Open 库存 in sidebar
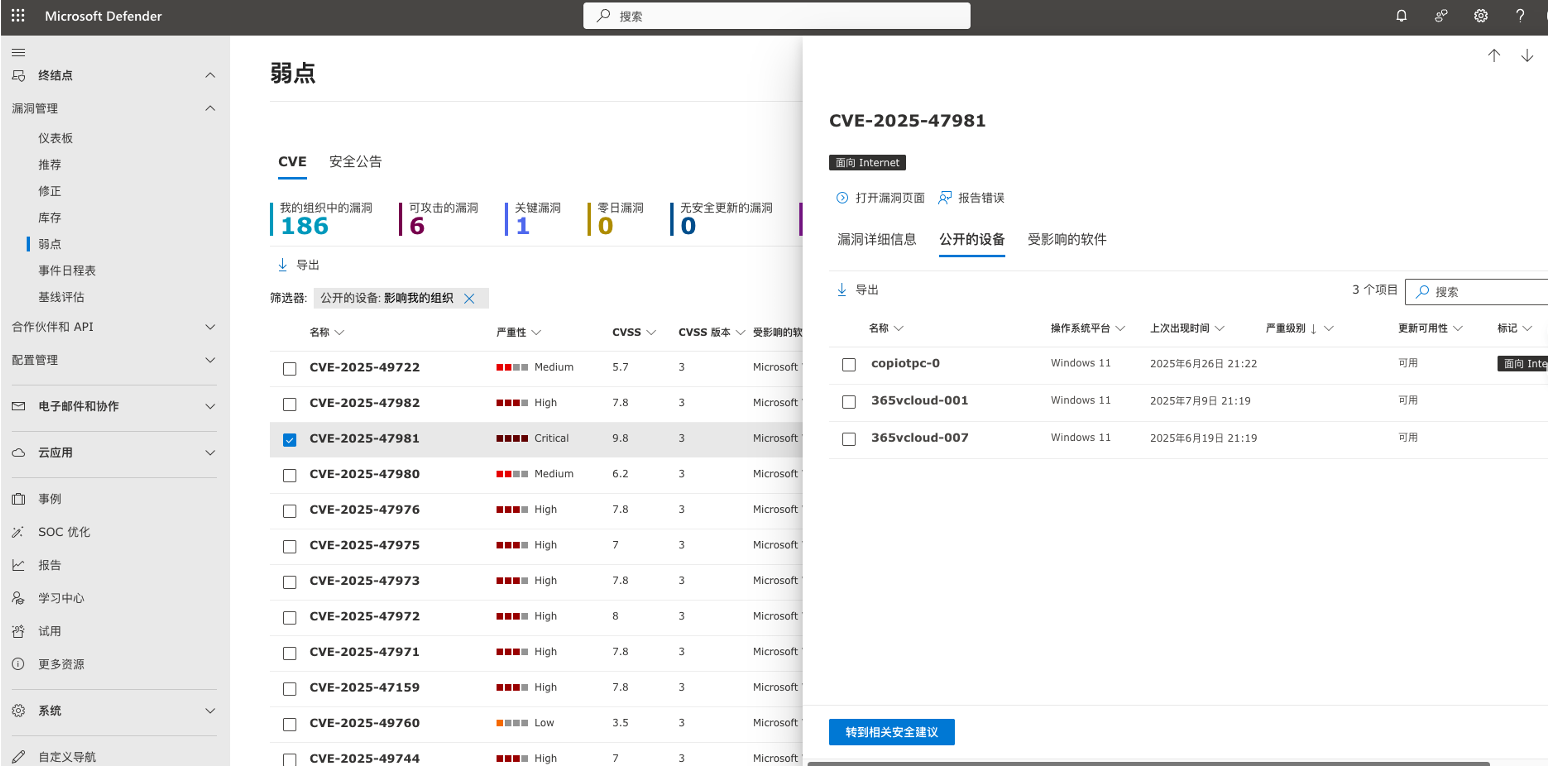 50,217
